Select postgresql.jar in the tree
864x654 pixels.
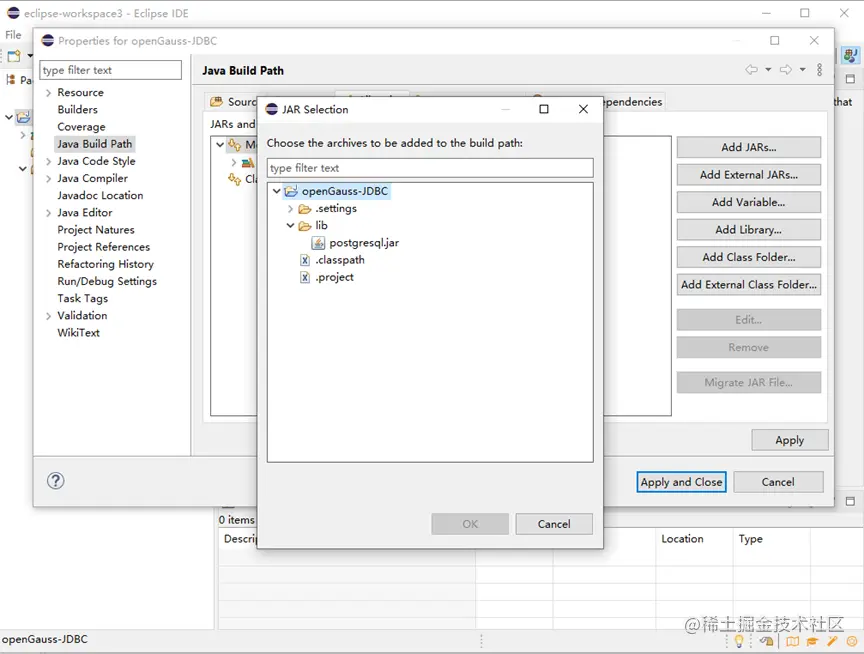364,243
